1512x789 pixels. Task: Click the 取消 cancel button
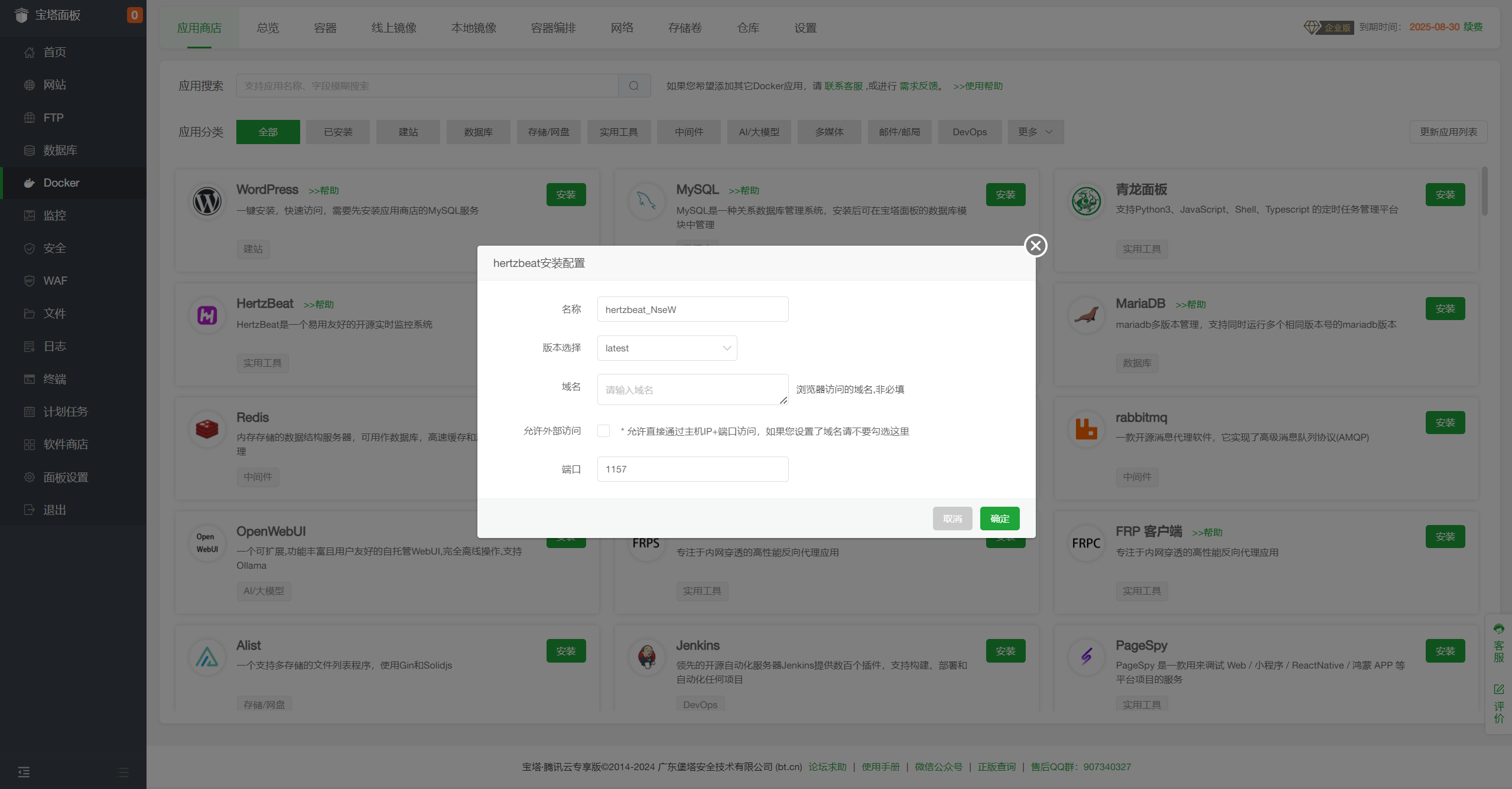pos(952,519)
